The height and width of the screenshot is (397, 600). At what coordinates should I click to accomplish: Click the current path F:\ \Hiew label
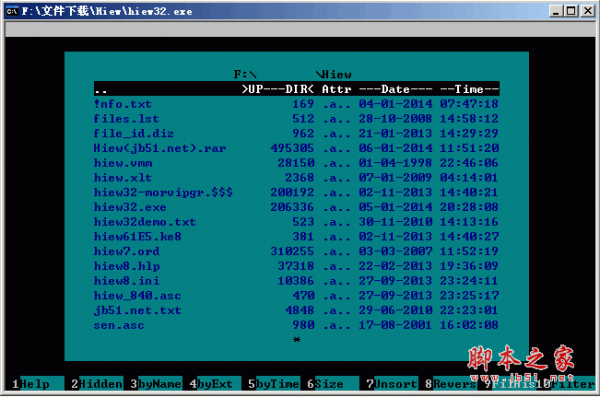click(293, 74)
